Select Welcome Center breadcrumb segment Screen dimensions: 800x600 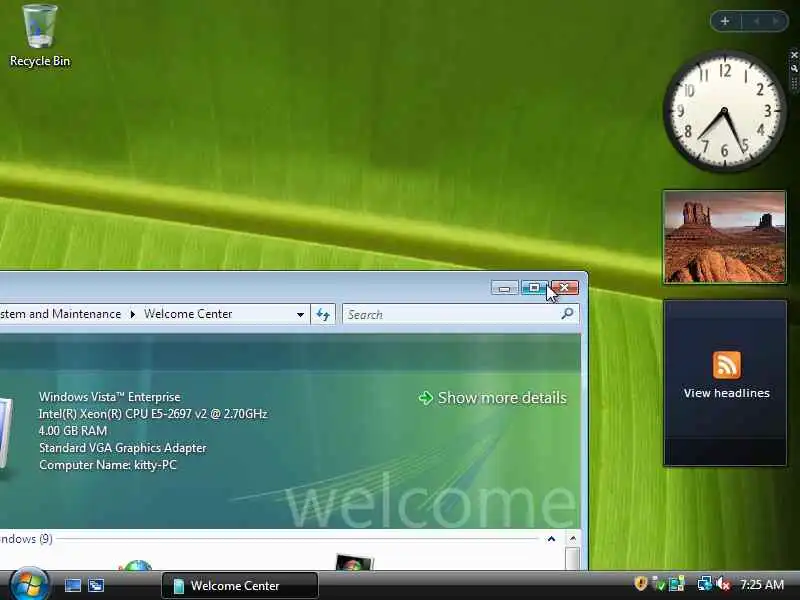tap(188, 314)
